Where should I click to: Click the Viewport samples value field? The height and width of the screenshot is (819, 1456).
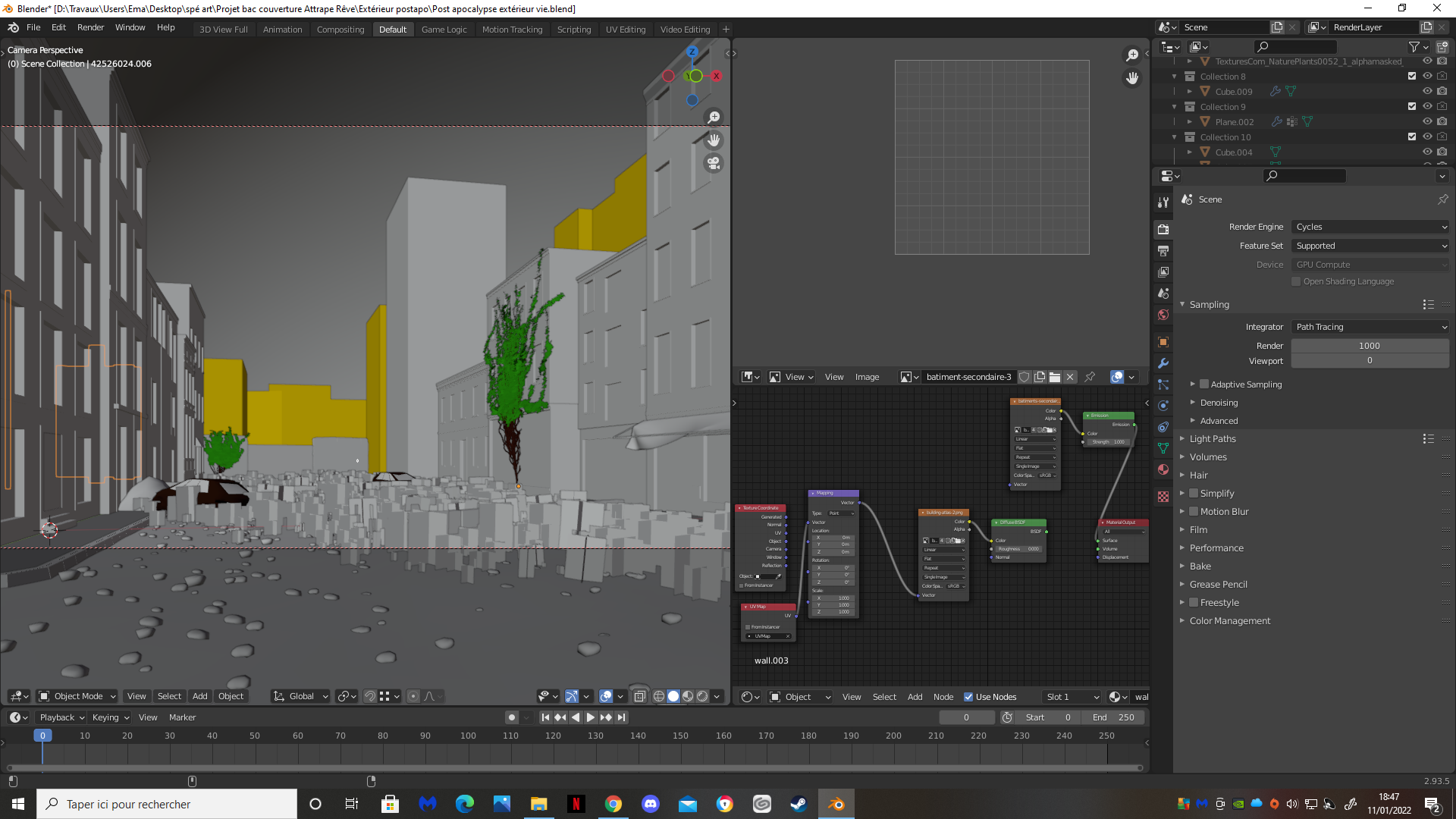coord(1370,361)
